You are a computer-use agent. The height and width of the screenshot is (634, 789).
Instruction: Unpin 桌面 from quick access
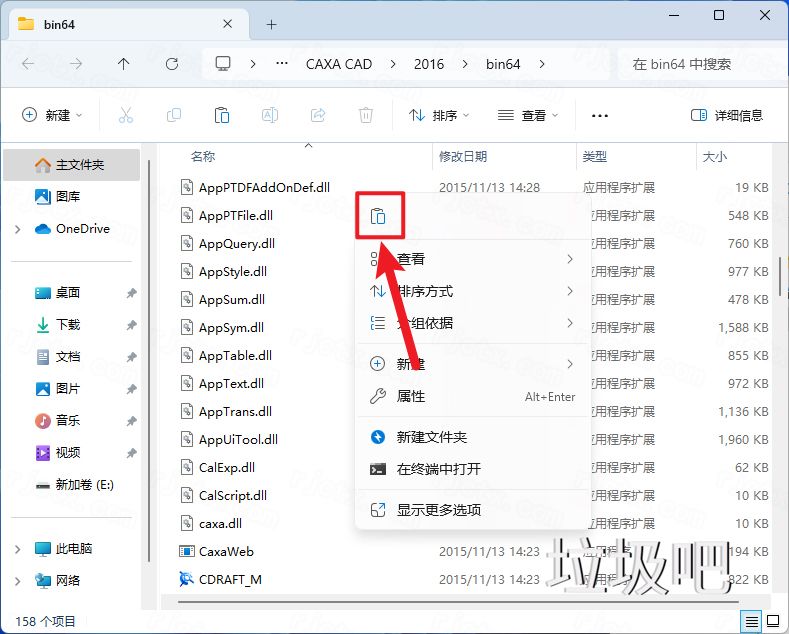(131, 293)
